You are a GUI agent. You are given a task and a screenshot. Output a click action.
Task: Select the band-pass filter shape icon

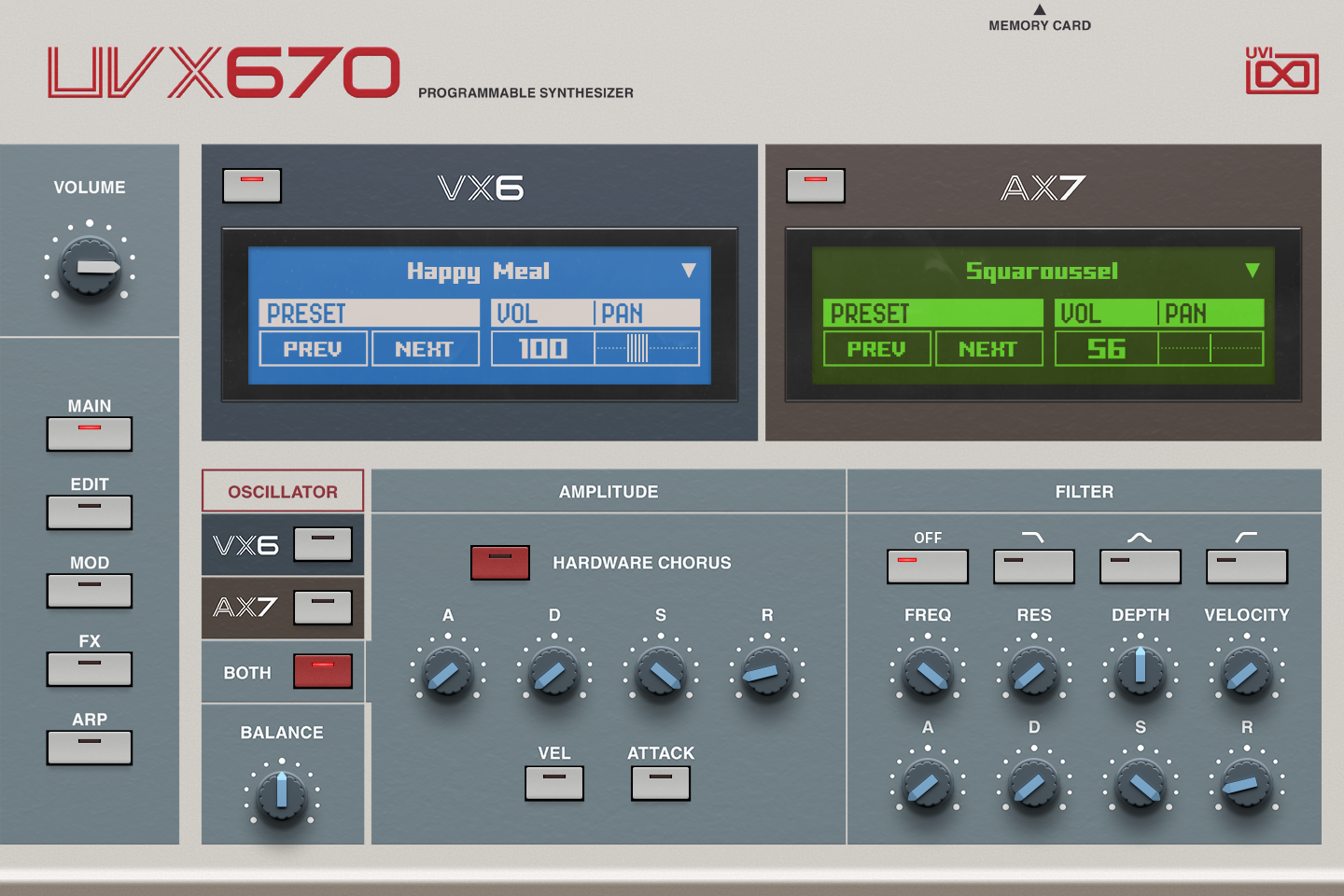1141,566
